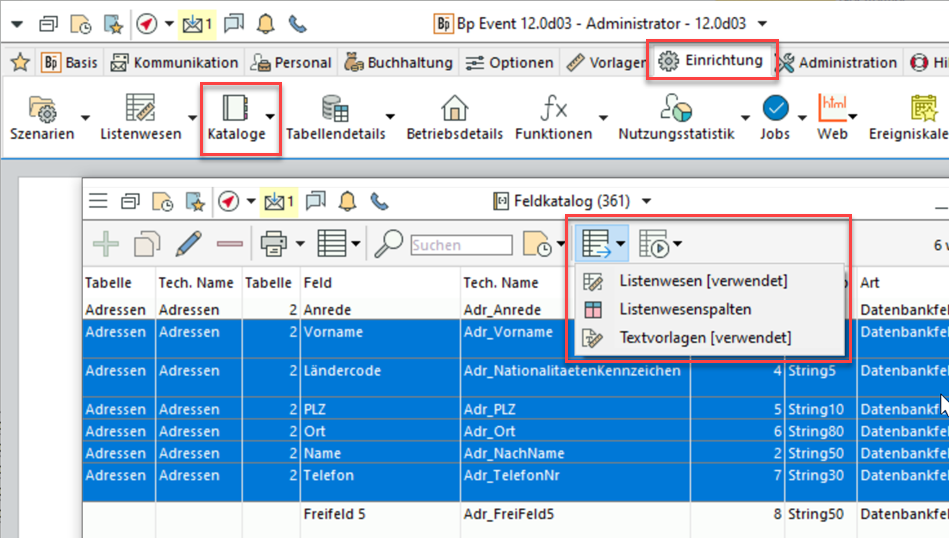Select Listenwesenspalten menu entry
The height and width of the screenshot is (538, 949).
point(685,310)
